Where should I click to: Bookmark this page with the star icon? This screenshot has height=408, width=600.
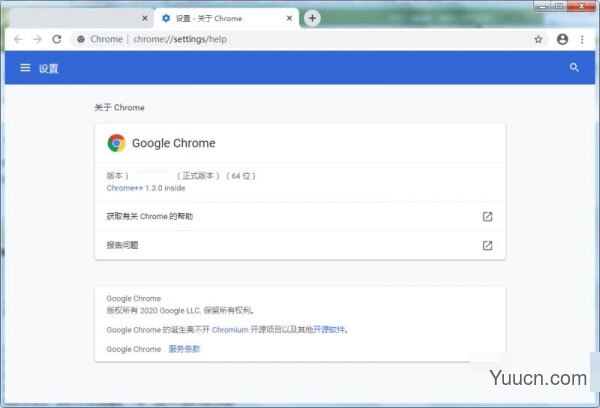[x=538, y=39]
